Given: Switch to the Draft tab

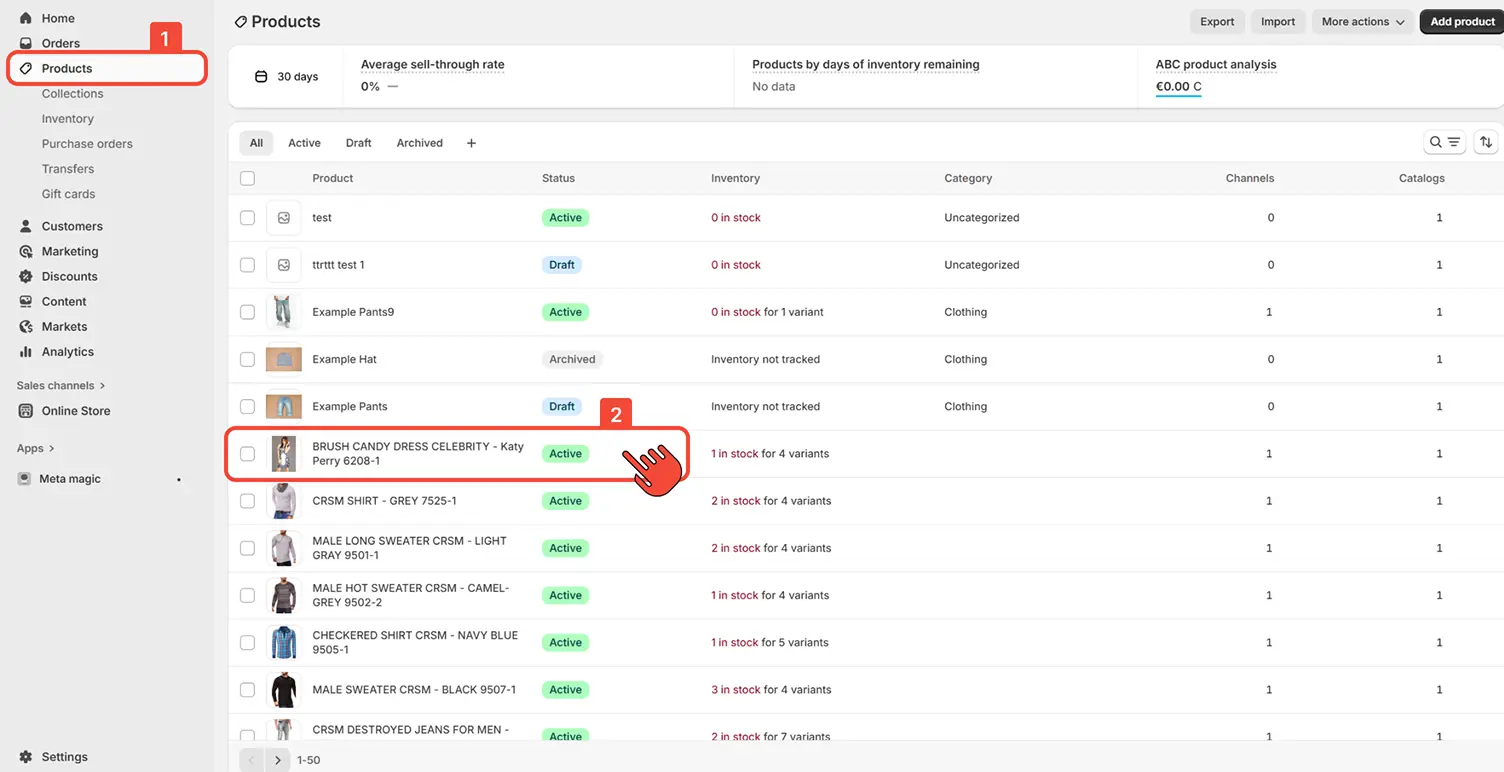Looking at the screenshot, I should pos(358,143).
